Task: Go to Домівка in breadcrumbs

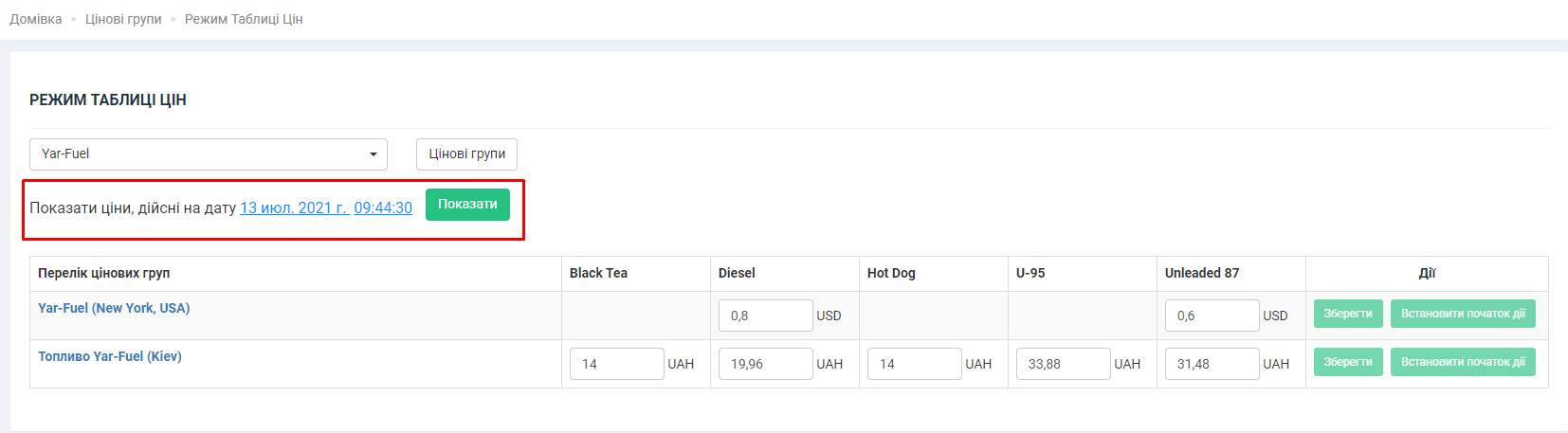Action: pyautogui.click(x=36, y=19)
